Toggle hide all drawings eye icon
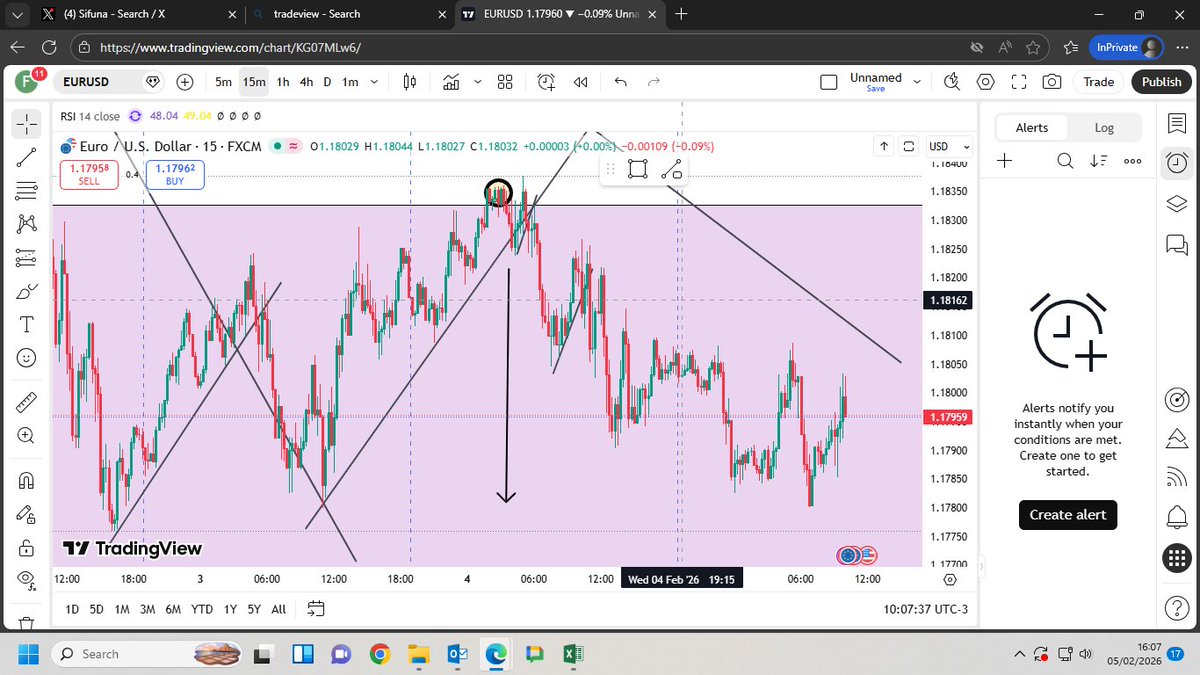 click(x=27, y=580)
